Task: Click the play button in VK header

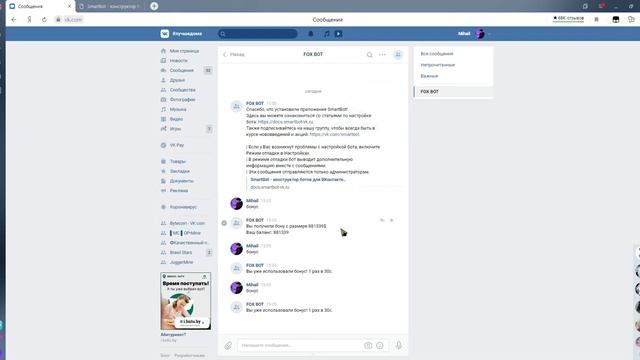Action: point(338,34)
